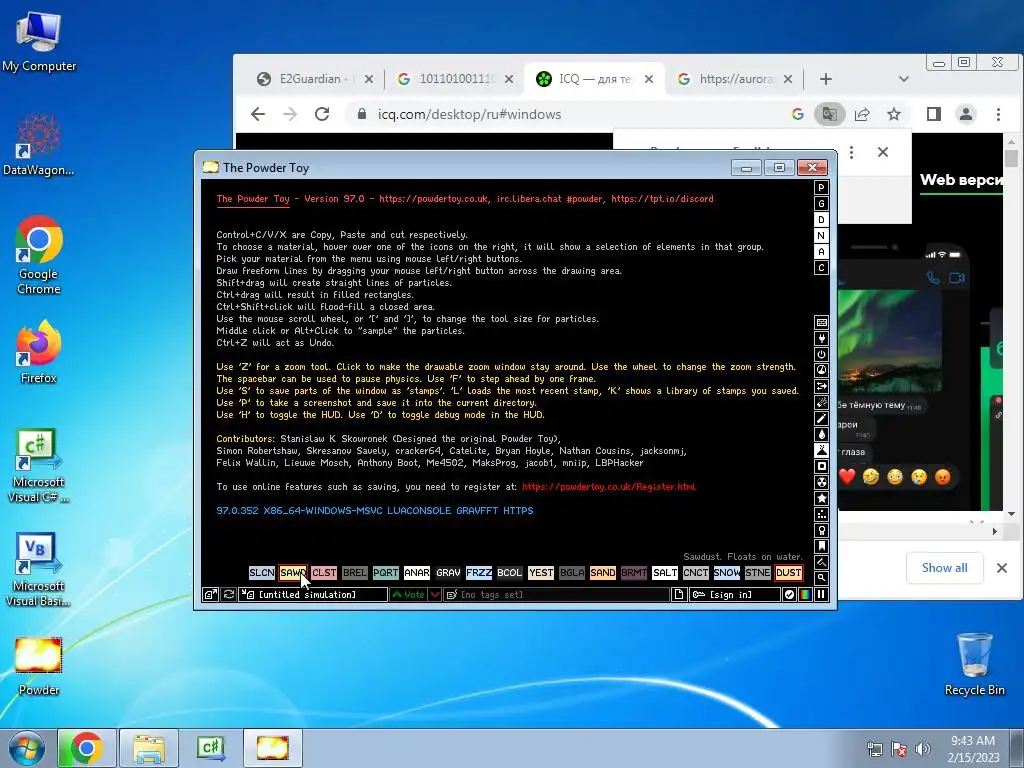Switch to the E2Guardian tab
Viewport: 1024px width, 768px height.
click(x=315, y=79)
